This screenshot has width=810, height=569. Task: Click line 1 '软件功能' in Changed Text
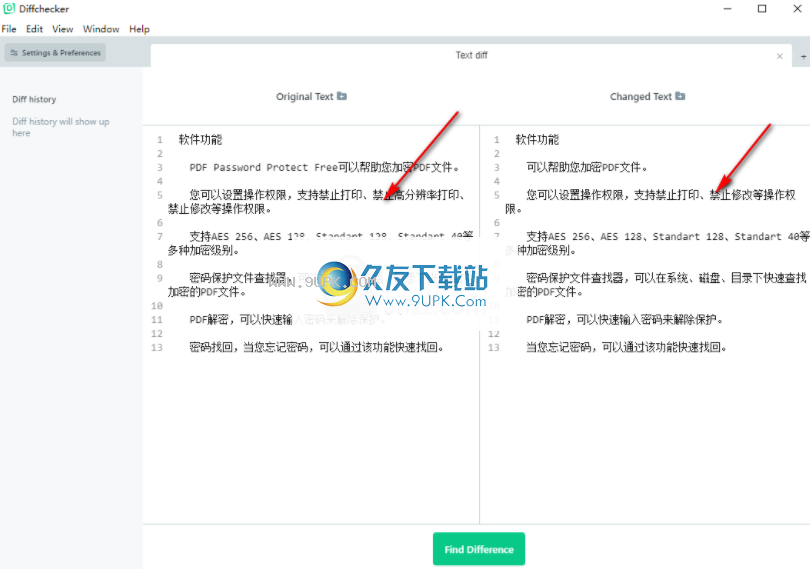537,140
